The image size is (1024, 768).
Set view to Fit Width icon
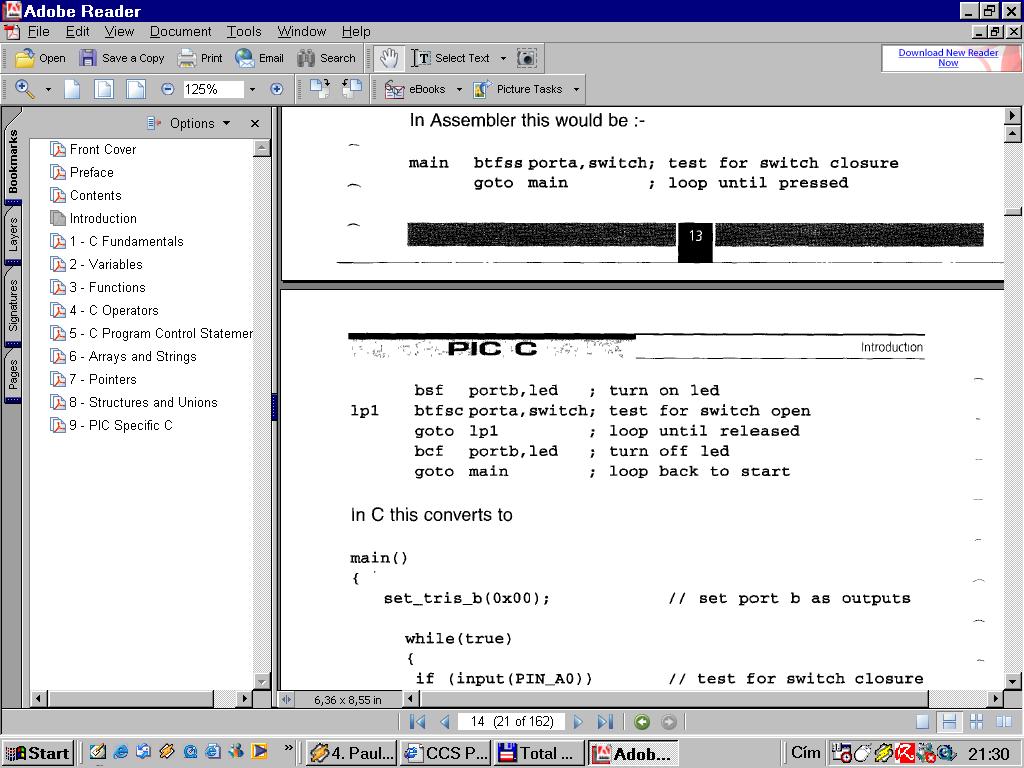pos(135,89)
